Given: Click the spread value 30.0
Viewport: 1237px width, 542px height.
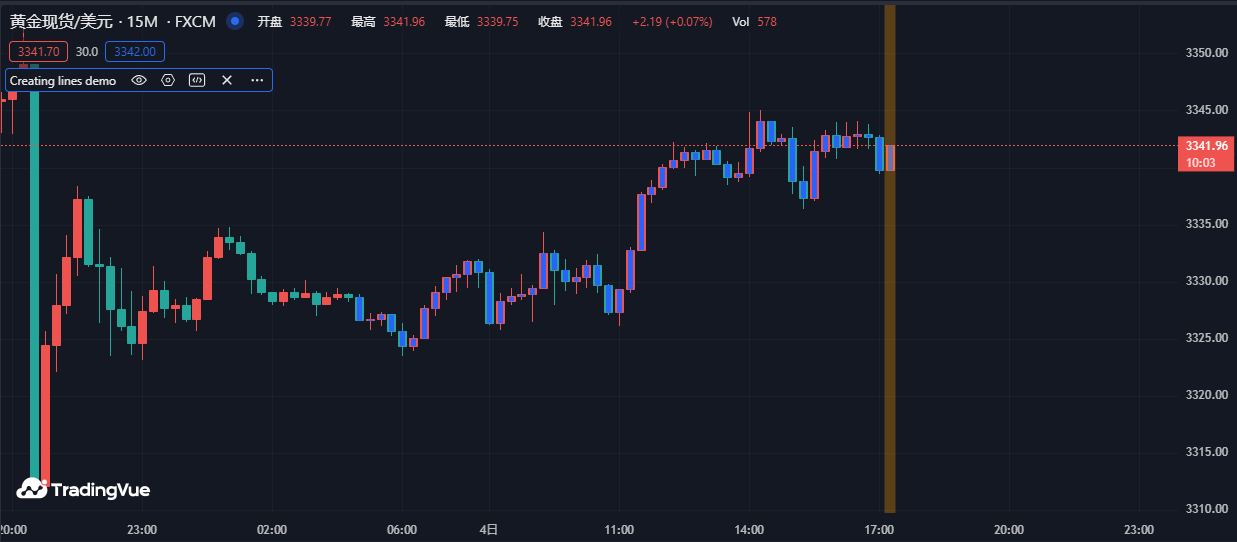Looking at the screenshot, I should pos(87,52).
